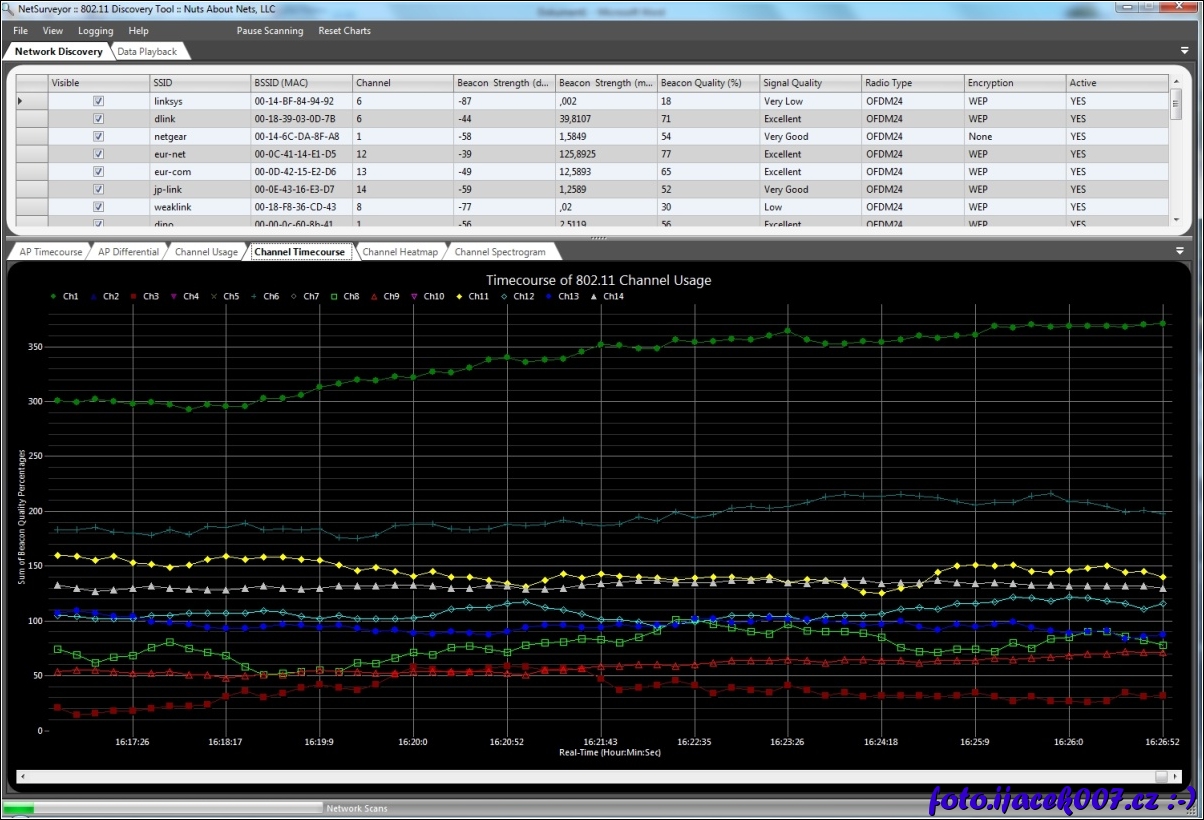Image resolution: width=1204 pixels, height=820 pixels.
Task: Click Reset Charts
Action: point(344,31)
